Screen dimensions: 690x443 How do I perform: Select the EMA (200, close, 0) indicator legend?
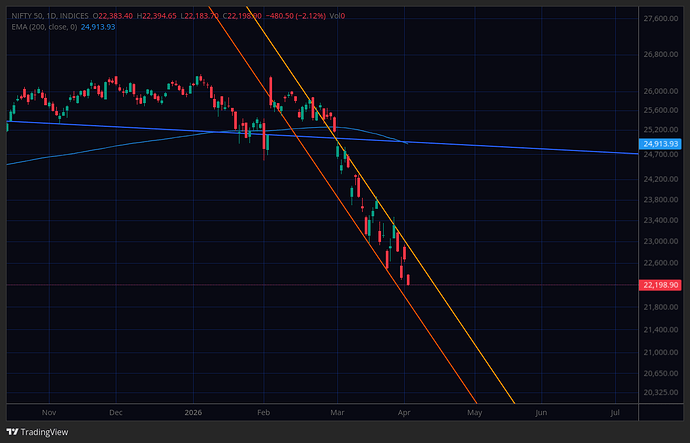tap(44, 27)
